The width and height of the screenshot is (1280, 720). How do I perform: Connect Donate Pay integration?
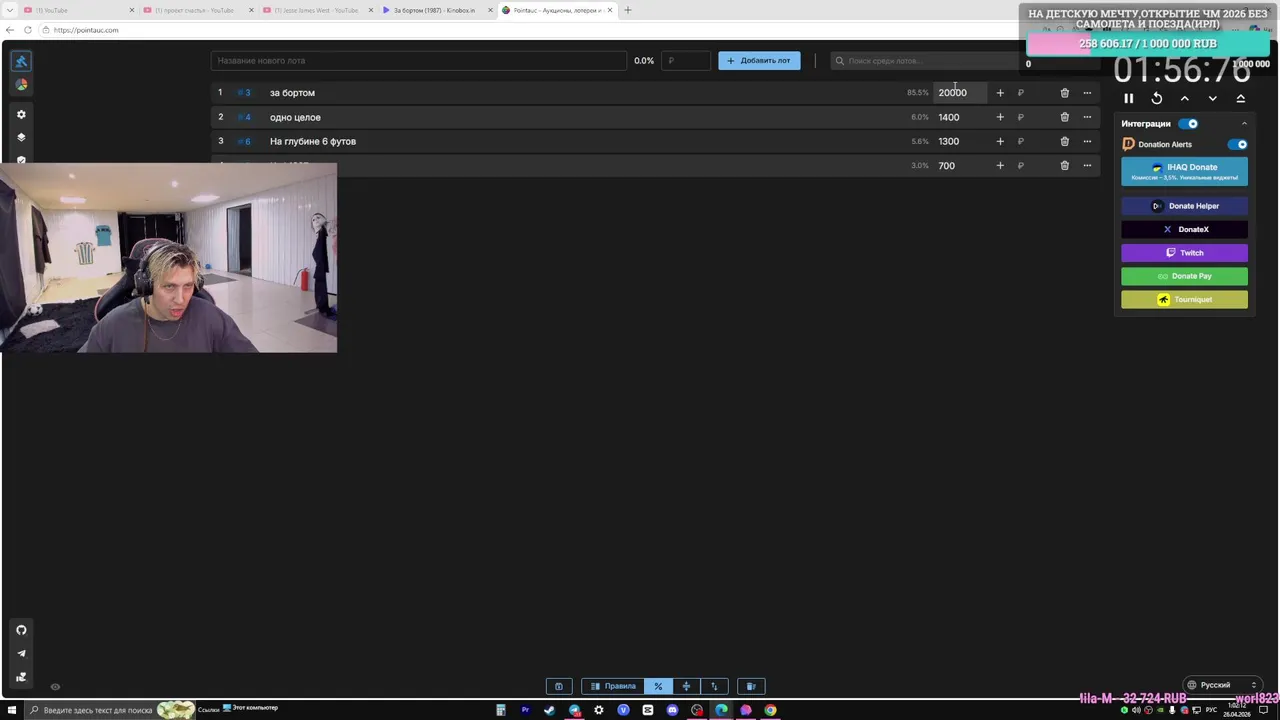pos(1184,276)
